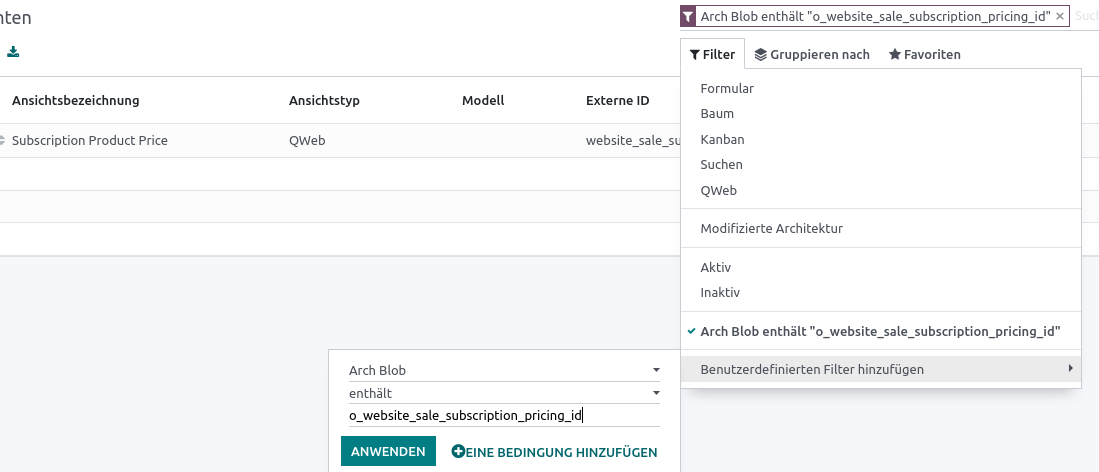This screenshot has width=1099, height=472.
Task: Click the funnel icon in search facet
Action: (x=688, y=17)
